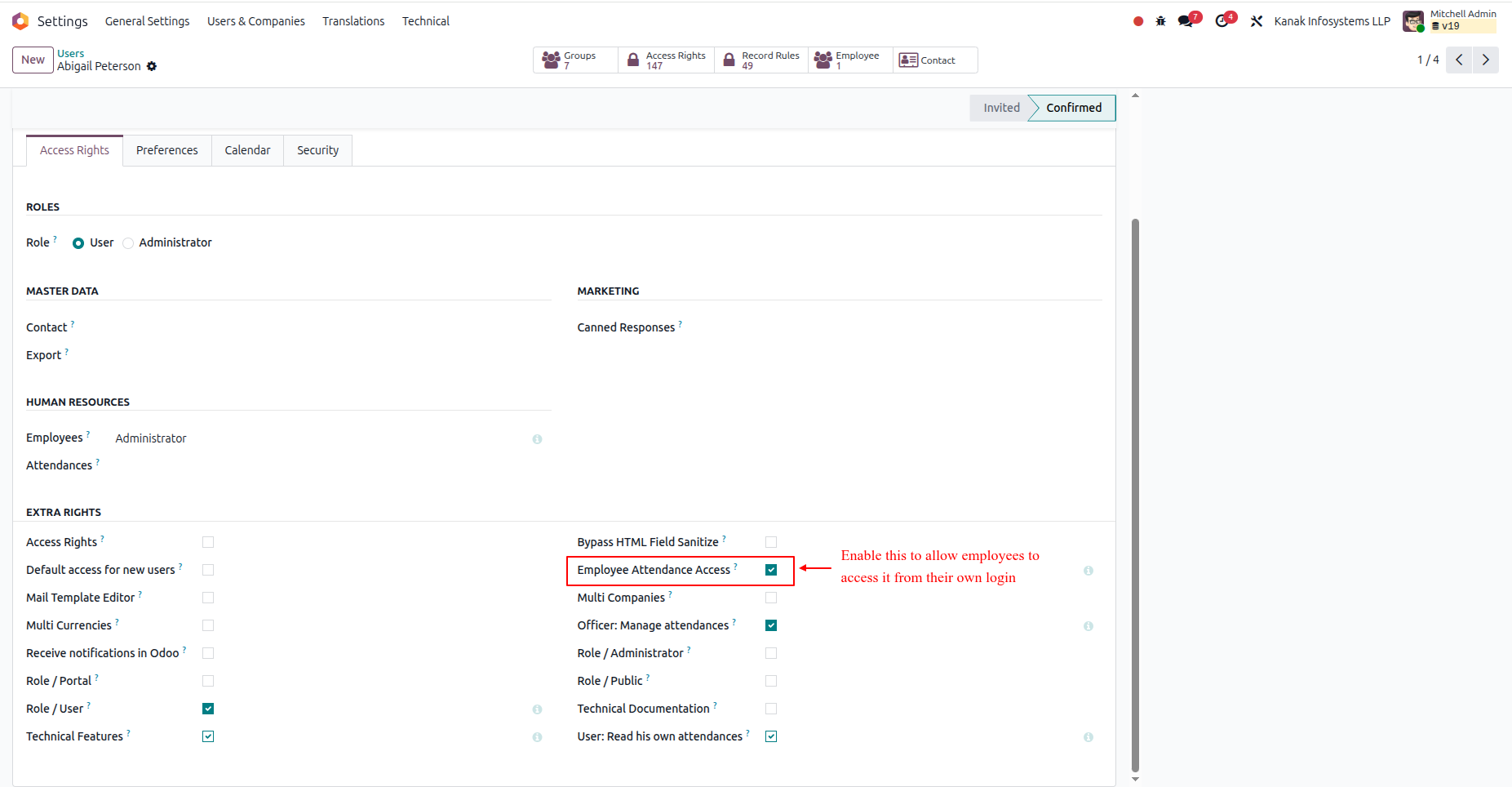Open the Employee smart button
The width and height of the screenshot is (1512, 787).
850,60
